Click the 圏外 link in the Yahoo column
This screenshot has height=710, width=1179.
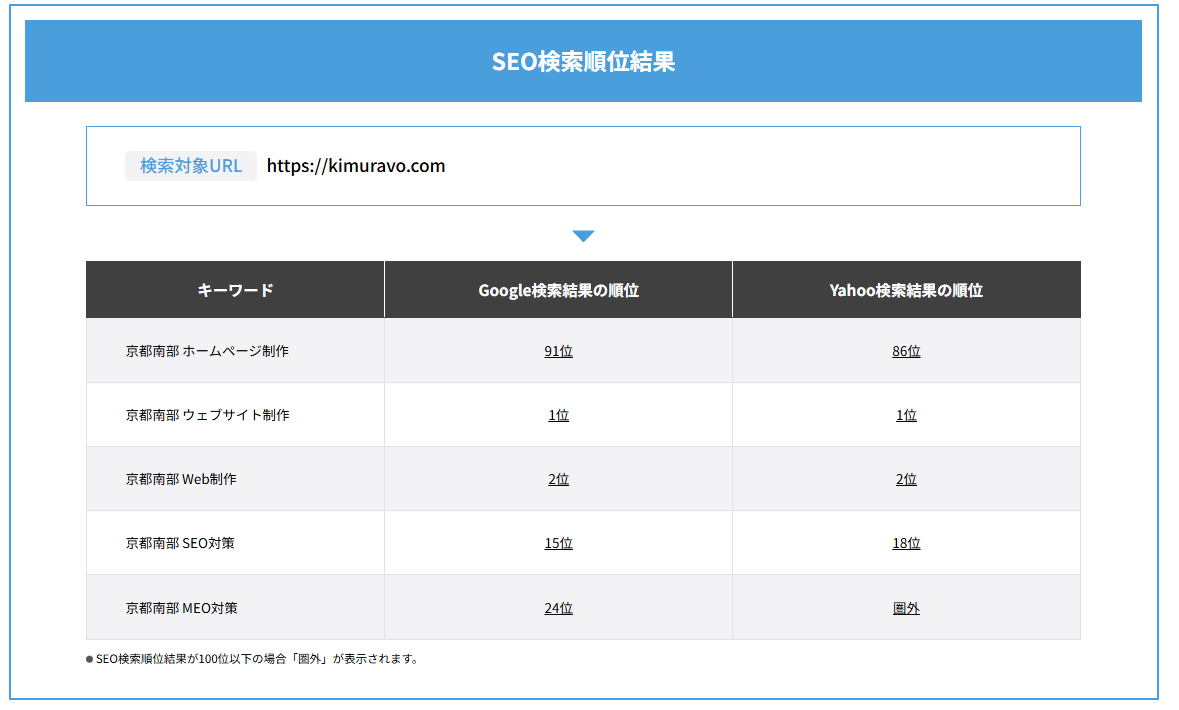906,606
